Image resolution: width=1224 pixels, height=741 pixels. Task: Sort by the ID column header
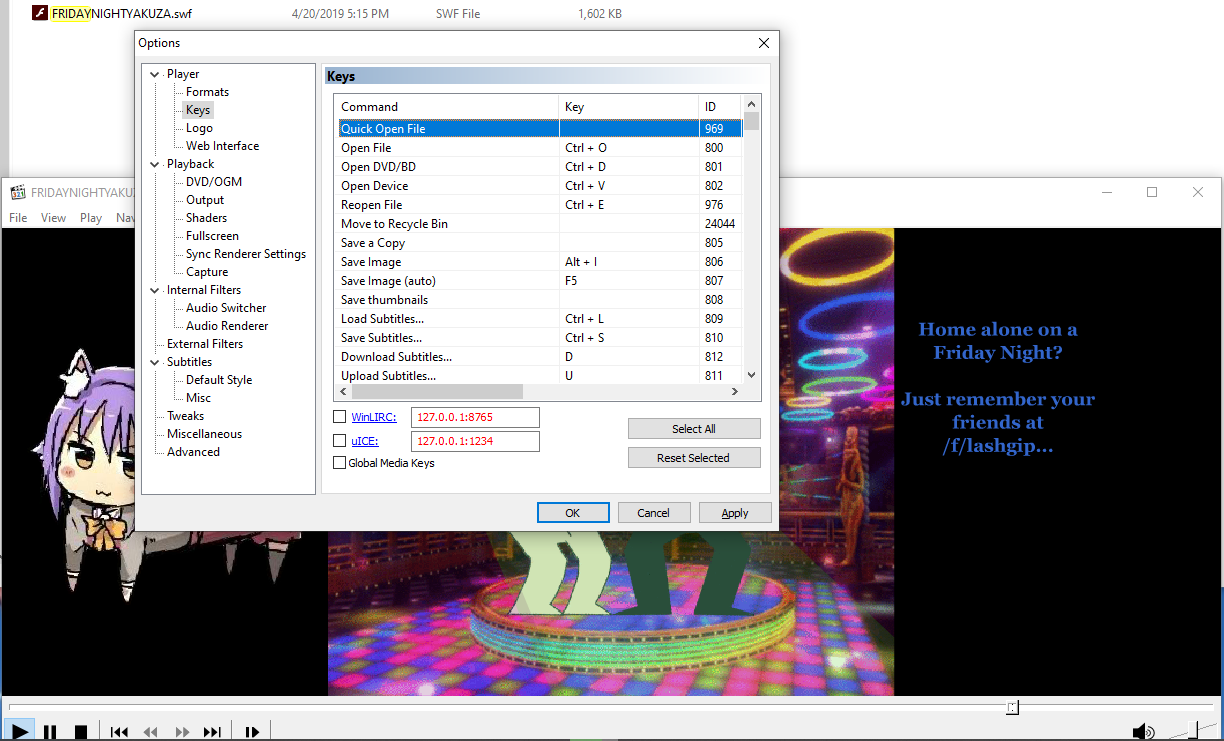(x=720, y=107)
